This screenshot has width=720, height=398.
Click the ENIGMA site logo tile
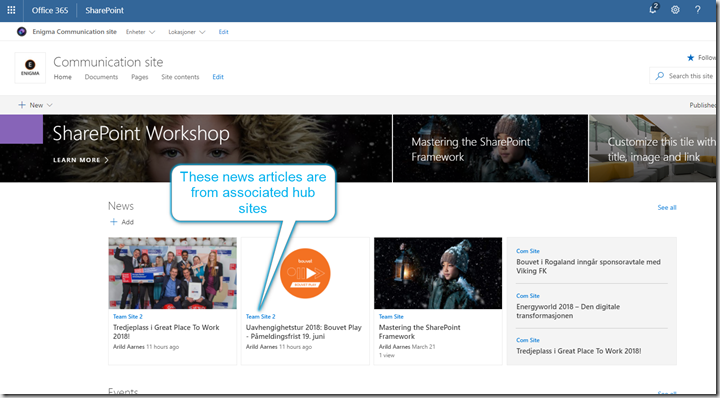tap(30, 68)
